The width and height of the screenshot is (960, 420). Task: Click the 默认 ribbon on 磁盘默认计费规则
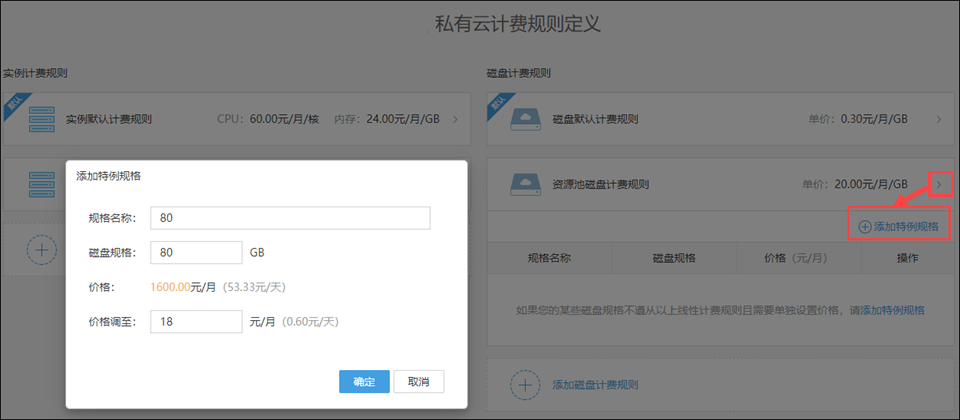(x=500, y=105)
